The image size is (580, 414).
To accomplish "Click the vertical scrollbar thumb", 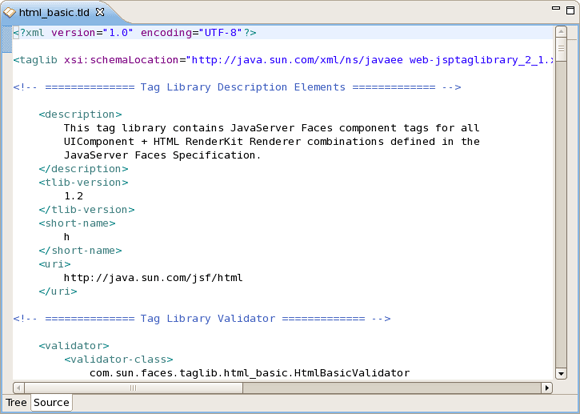I will [x=561, y=50].
